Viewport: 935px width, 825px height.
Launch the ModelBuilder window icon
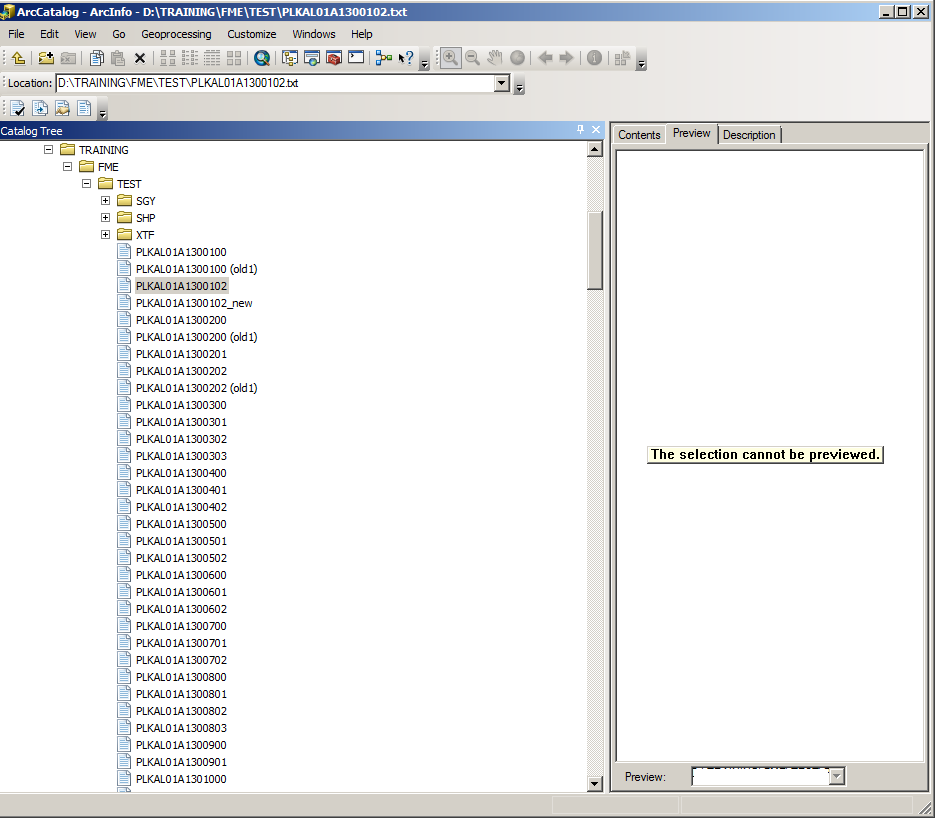[x=384, y=58]
